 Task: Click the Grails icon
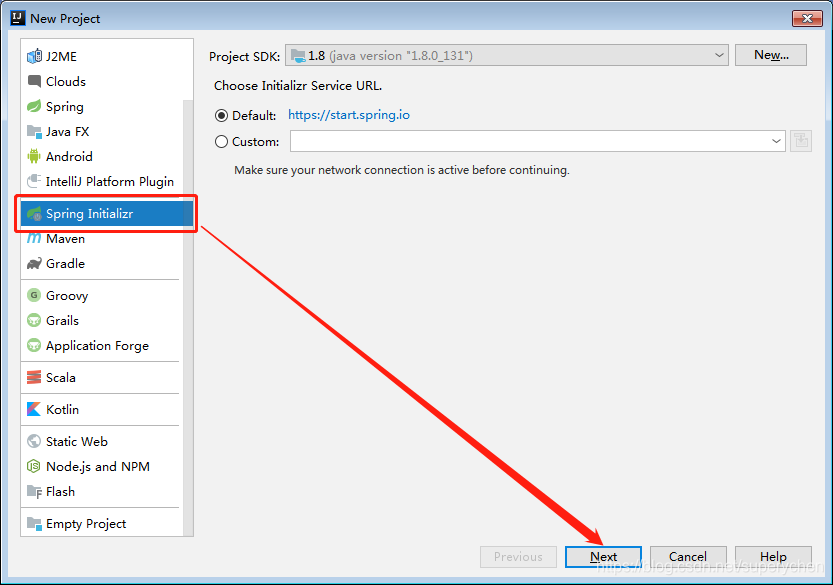pyautogui.click(x=34, y=320)
